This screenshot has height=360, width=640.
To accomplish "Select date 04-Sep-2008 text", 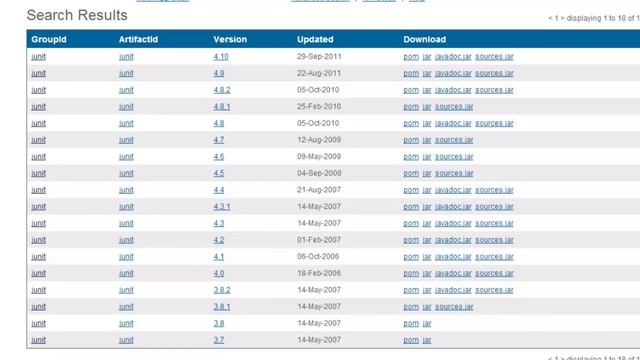I will coord(319,173).
